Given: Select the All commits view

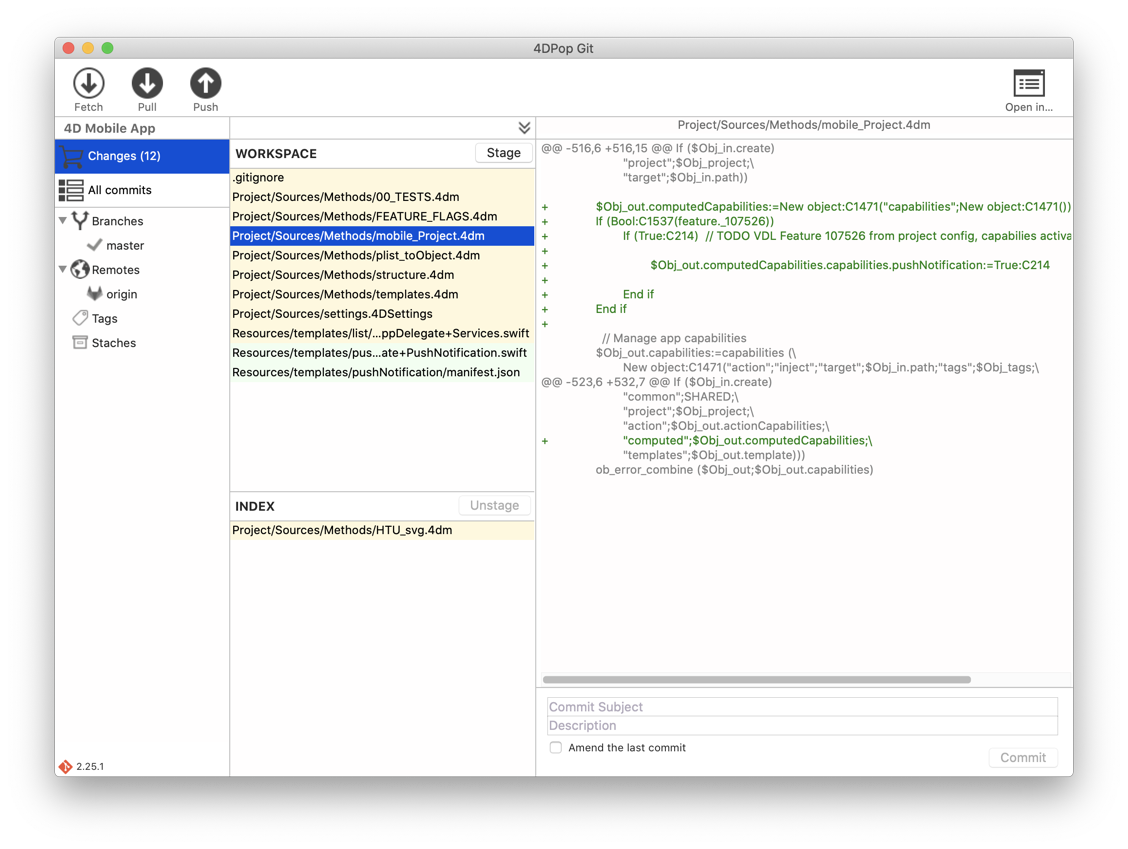Looking at the screenshot, I should 119,190.
